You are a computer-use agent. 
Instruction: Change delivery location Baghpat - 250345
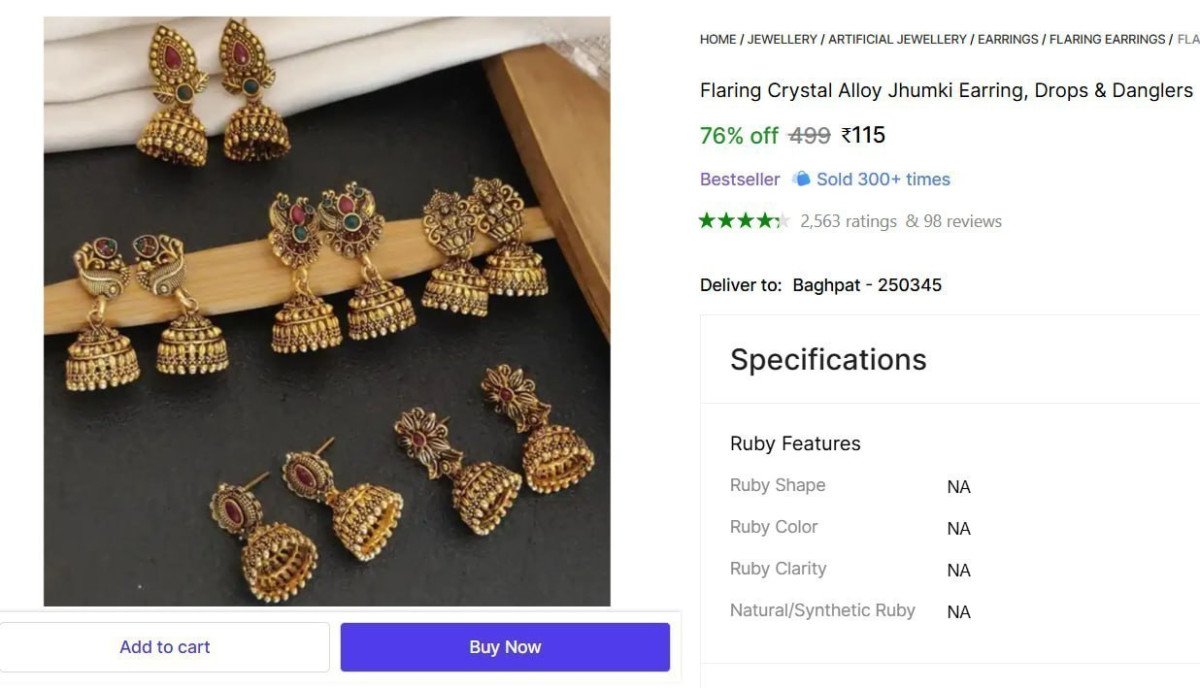tap(867, 285)
